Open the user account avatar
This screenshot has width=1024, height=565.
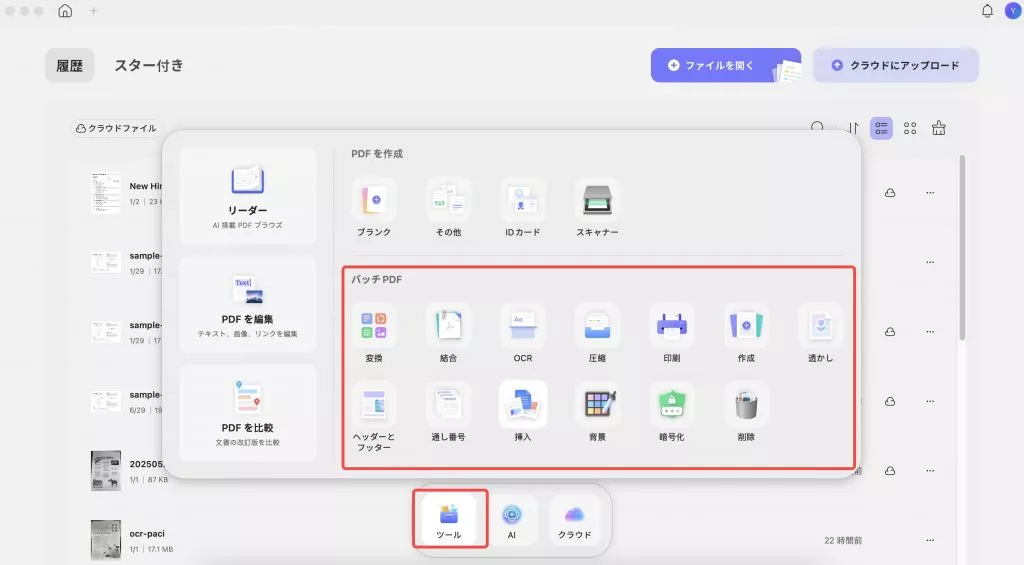click(1013, 11)
